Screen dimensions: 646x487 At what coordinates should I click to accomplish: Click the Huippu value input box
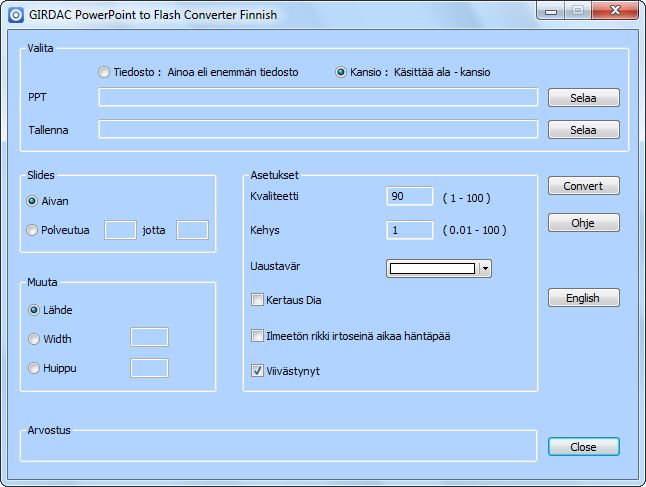click(x=149, y=368)
